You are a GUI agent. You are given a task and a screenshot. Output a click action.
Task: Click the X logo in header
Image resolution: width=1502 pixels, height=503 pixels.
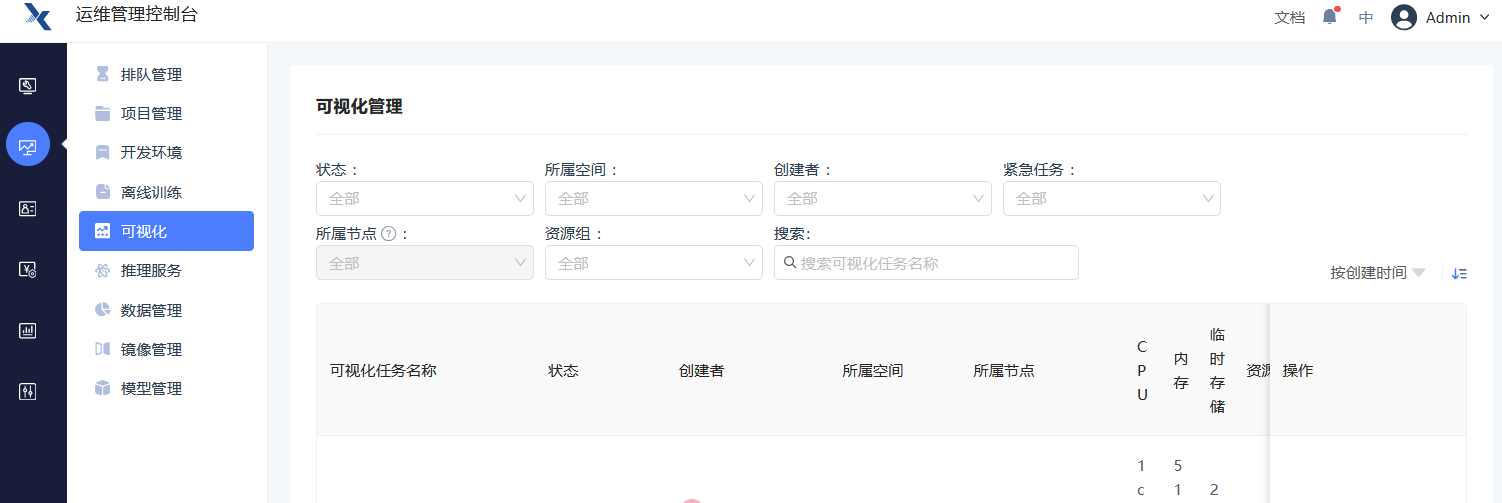click(37, 17)
